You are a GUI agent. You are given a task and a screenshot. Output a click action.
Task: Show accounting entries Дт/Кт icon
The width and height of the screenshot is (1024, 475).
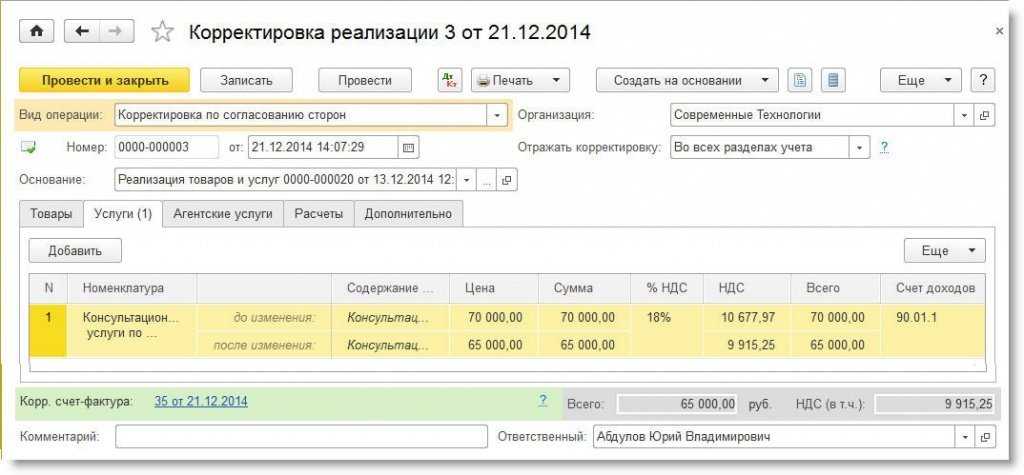click(450, 81)
